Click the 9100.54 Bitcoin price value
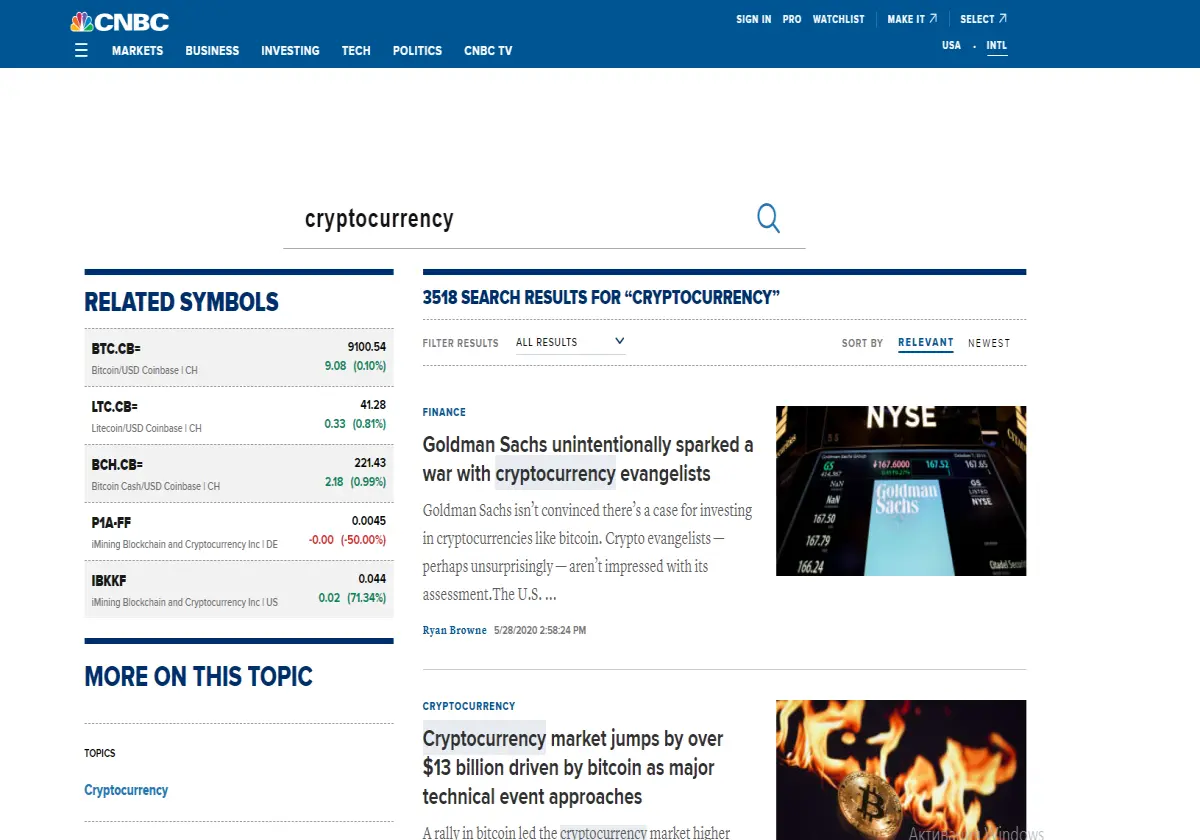Screen dimensions: 1200x840 (x=367, y=347)
